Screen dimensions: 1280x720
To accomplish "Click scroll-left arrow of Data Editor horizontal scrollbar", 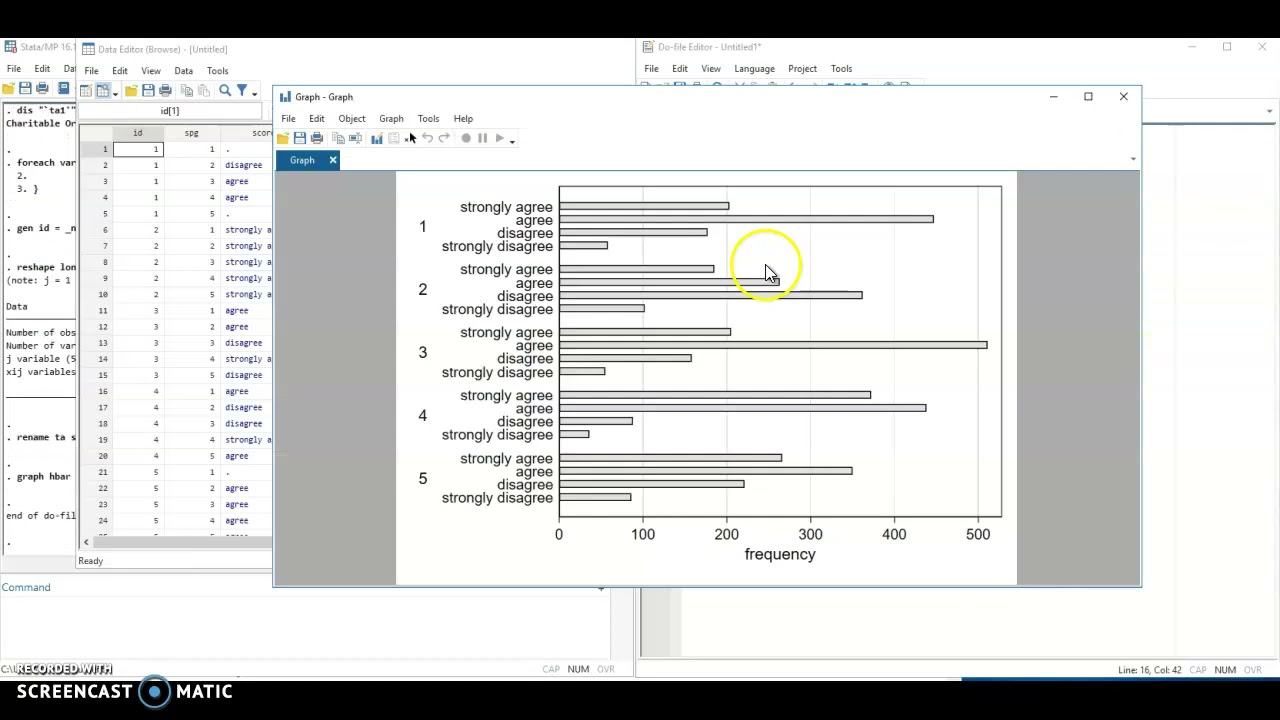I will coord(86,542).
